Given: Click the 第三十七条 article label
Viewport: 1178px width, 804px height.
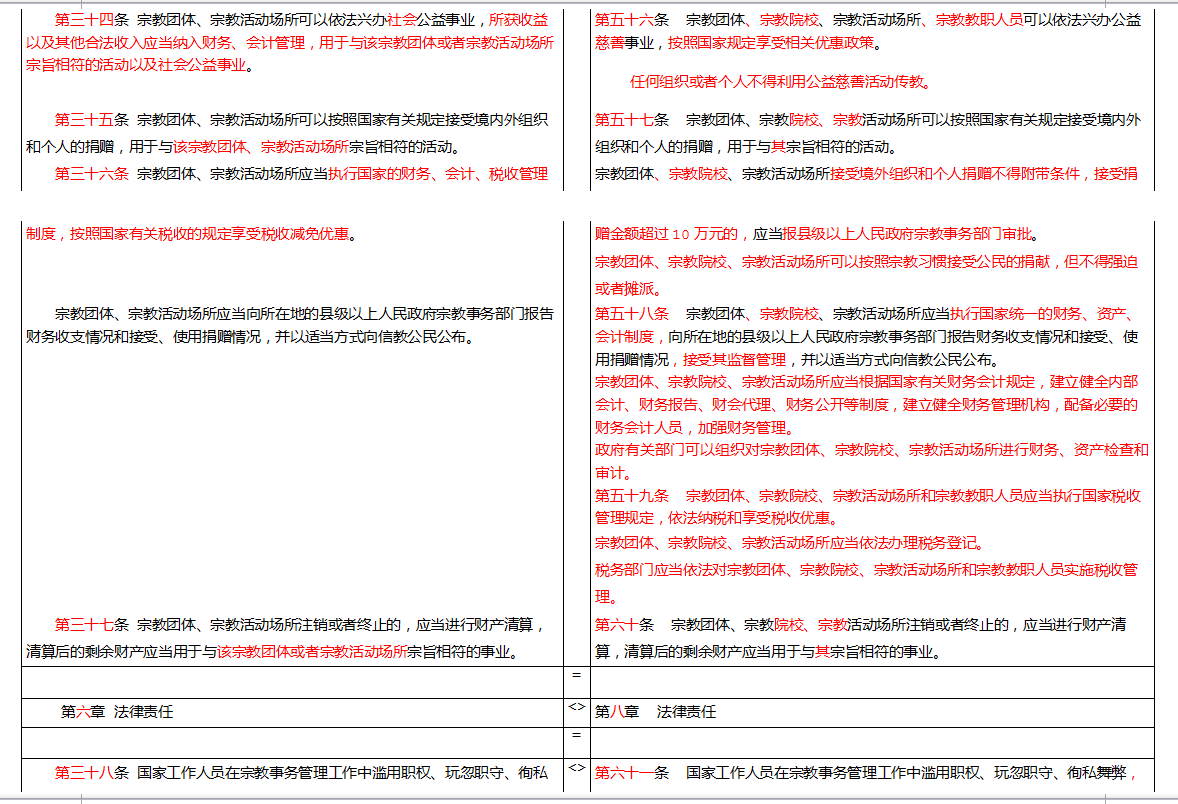Looking at the screenshot, I should (91, 625).
